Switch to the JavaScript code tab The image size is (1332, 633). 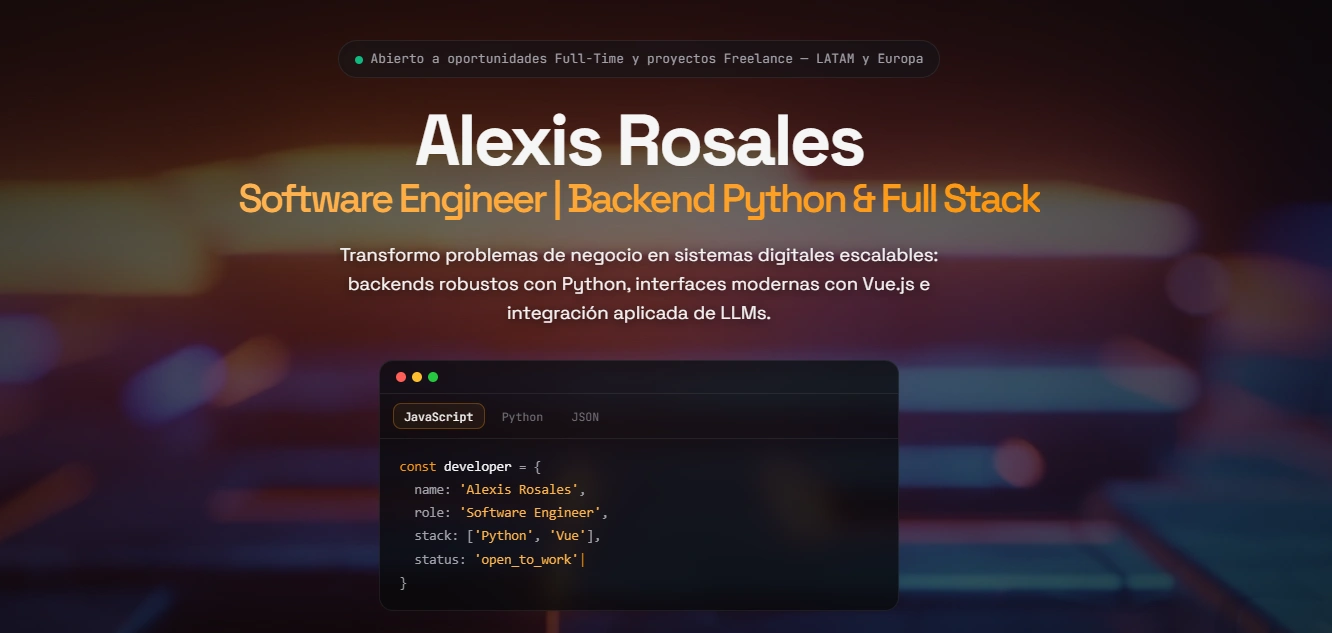point(439,416)
